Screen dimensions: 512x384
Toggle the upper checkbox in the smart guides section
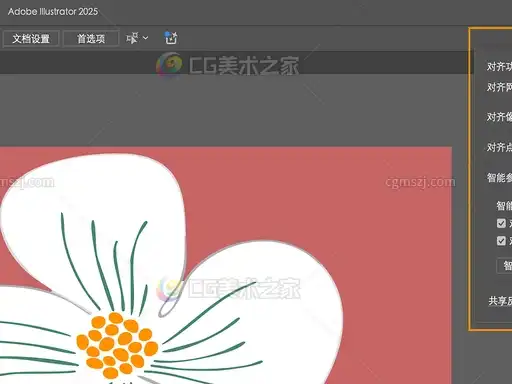pyautogui.click(x=501, y=223)
